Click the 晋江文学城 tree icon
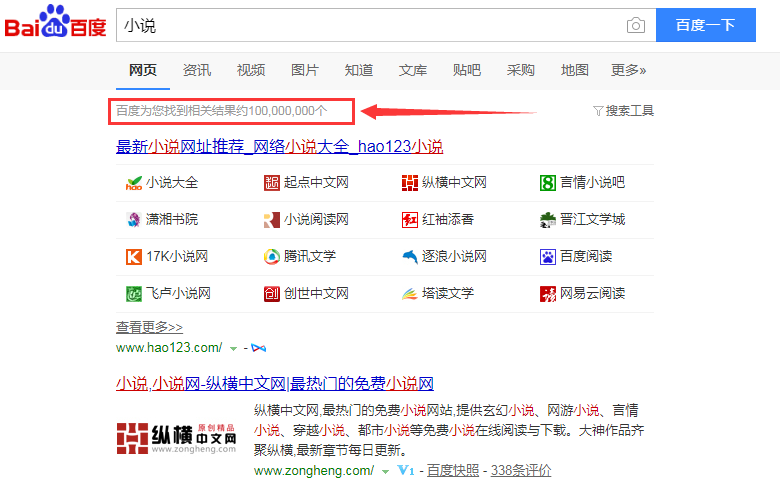This screenshot has height=485, width=780. click(x=548, y=220)
